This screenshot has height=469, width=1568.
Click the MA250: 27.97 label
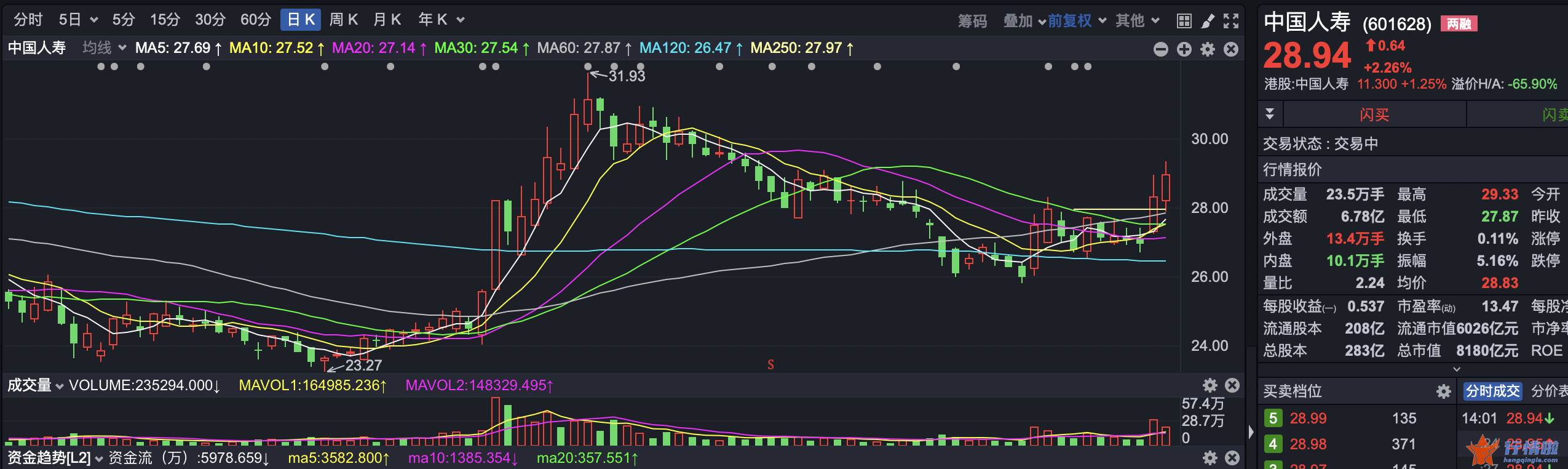pyautogui.click(x=802, y=48)
